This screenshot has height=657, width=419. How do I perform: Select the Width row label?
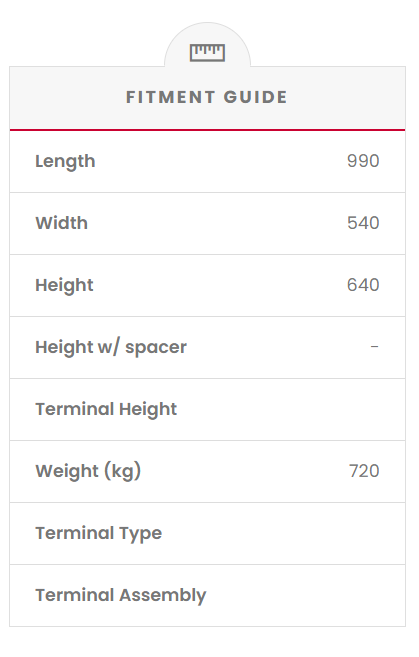point(62,223)
